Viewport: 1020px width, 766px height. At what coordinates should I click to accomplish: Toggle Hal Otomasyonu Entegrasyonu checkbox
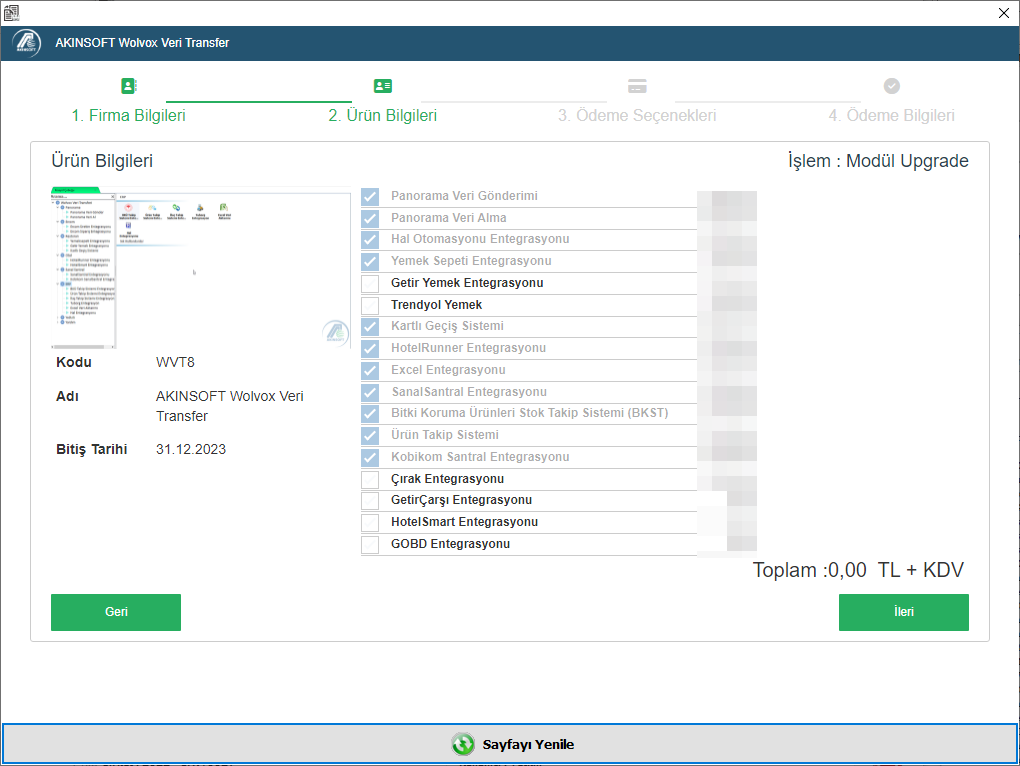pyautogui.click(x=370, y=239)
